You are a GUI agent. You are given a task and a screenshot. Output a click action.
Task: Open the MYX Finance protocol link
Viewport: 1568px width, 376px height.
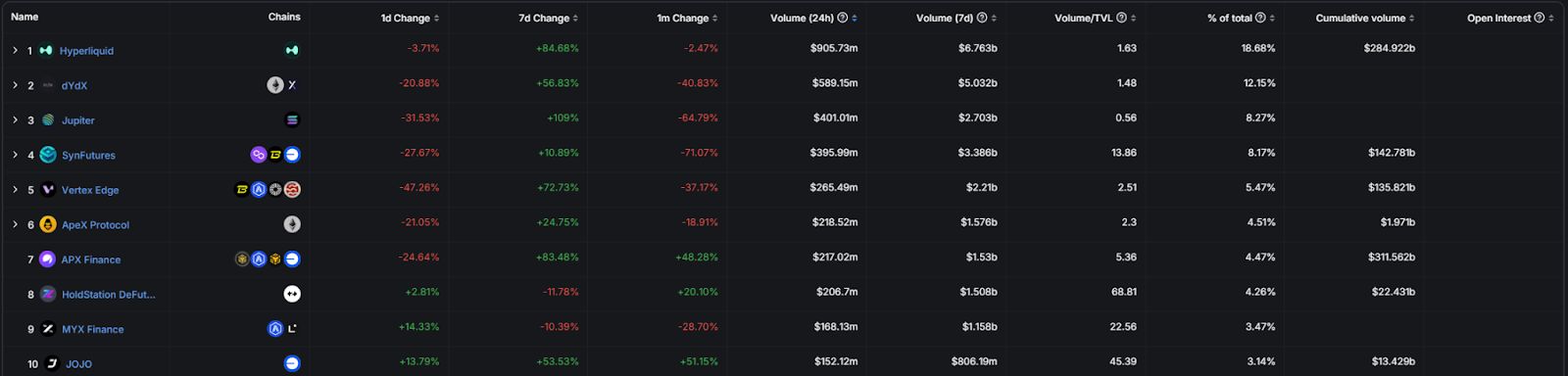point(93,329)
